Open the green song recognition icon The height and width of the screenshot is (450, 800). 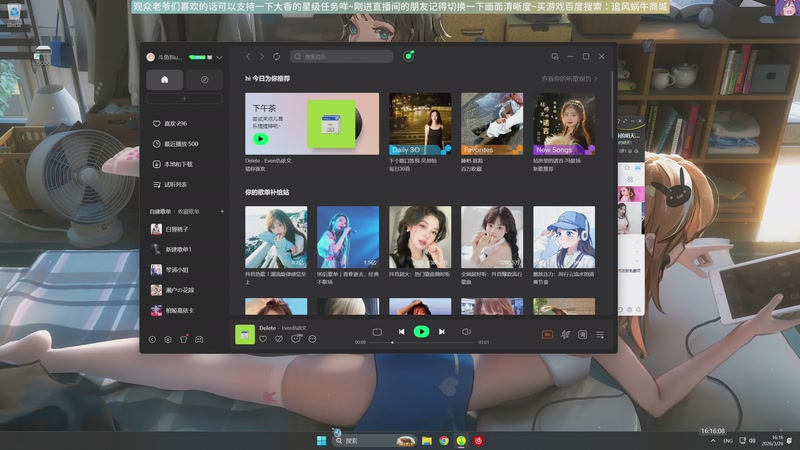tap(408, 56)
